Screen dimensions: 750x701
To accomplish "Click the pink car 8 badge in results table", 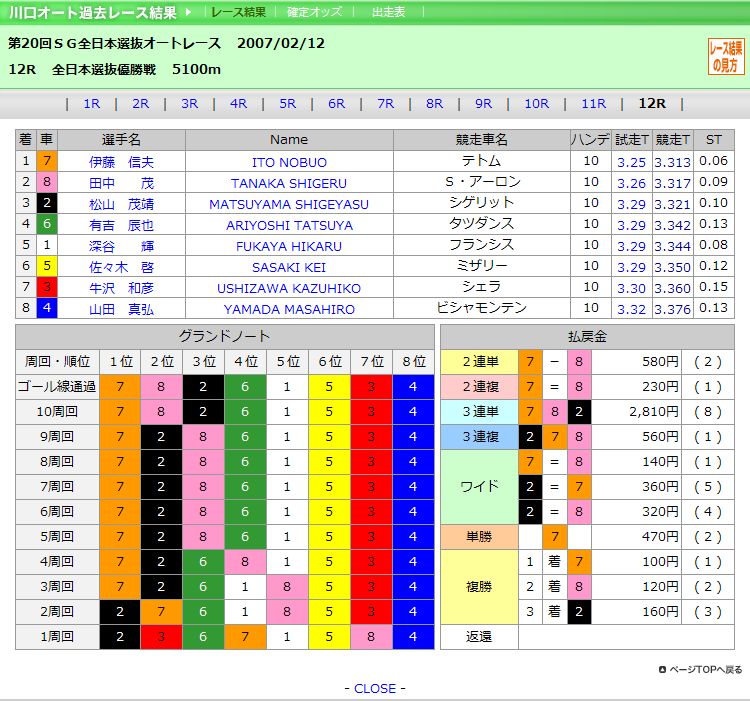I will click(47, 182).
